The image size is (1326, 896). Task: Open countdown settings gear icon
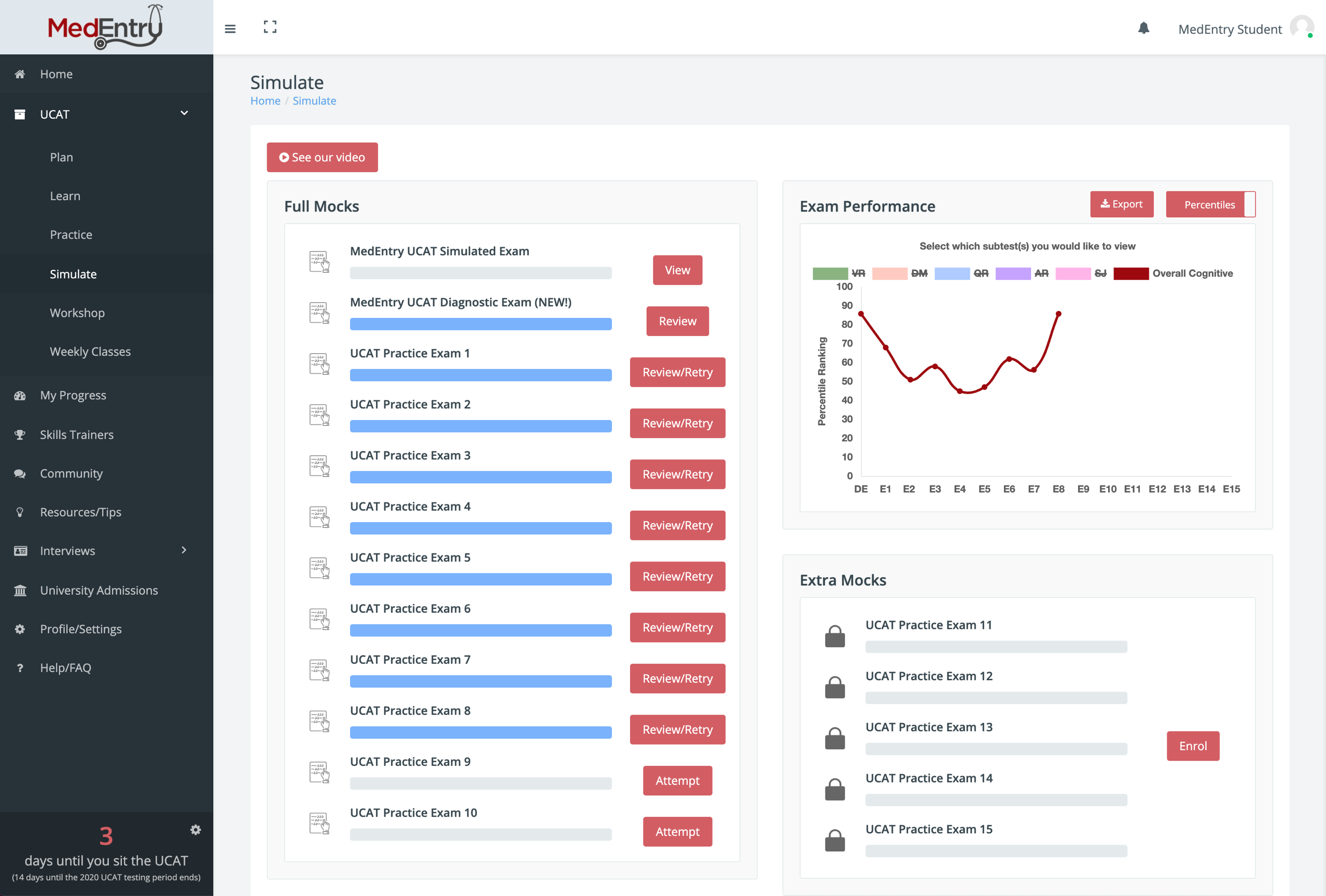tap(195, 830)
